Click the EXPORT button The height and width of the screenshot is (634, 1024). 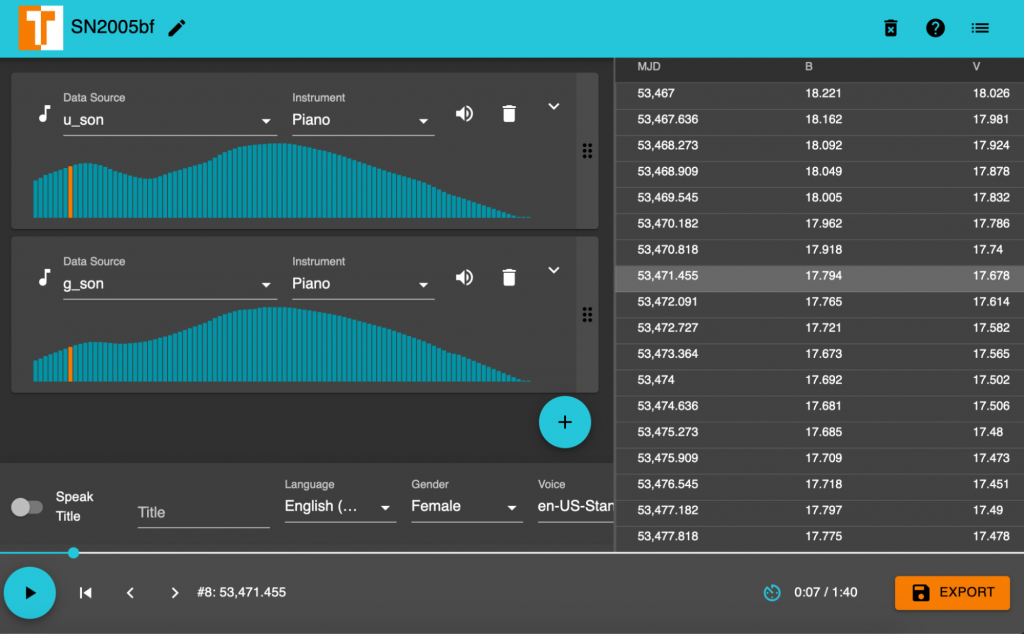click(x=952, y=593)
